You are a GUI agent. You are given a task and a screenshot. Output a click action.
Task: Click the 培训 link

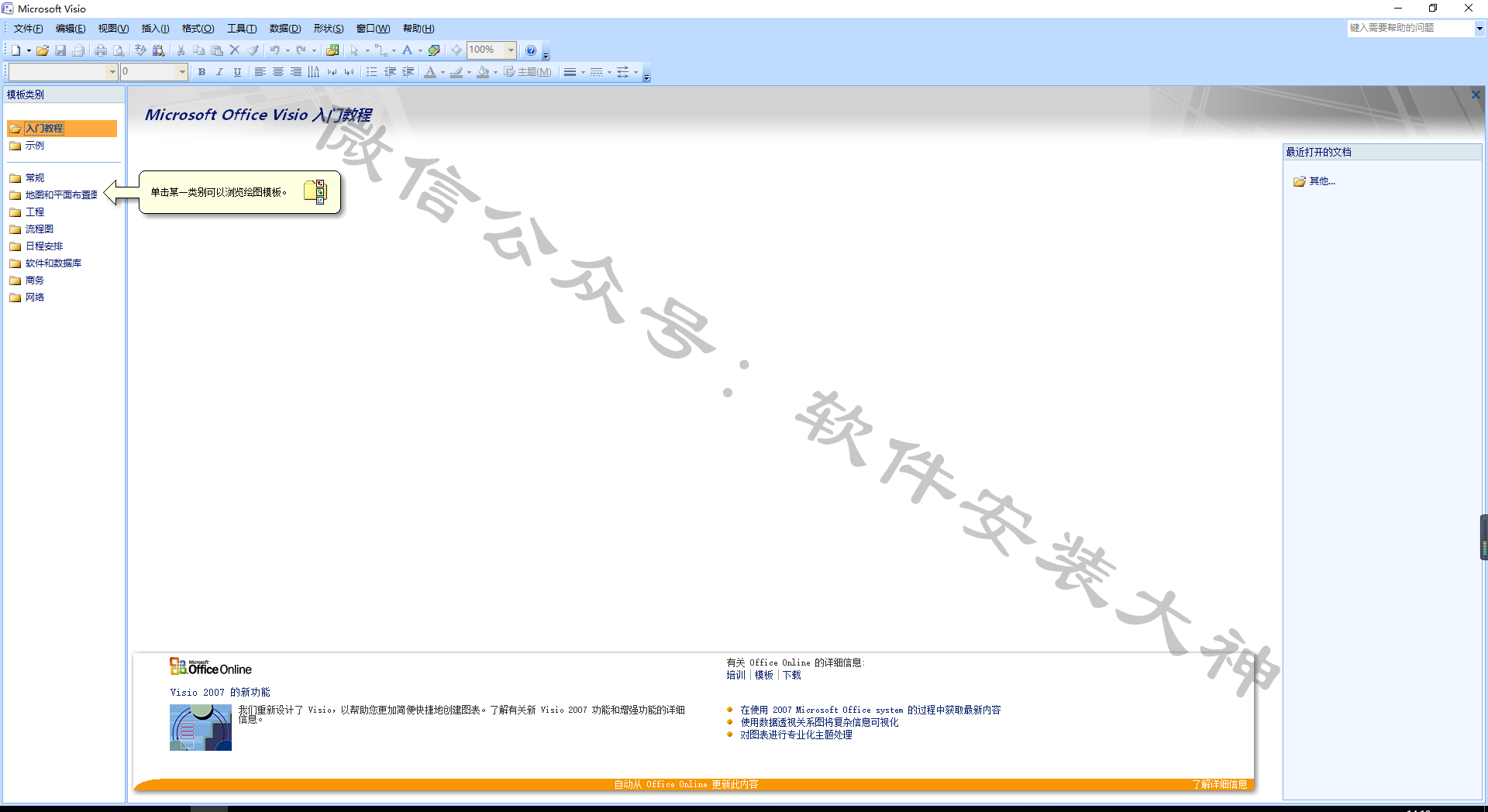pos(735,676)
